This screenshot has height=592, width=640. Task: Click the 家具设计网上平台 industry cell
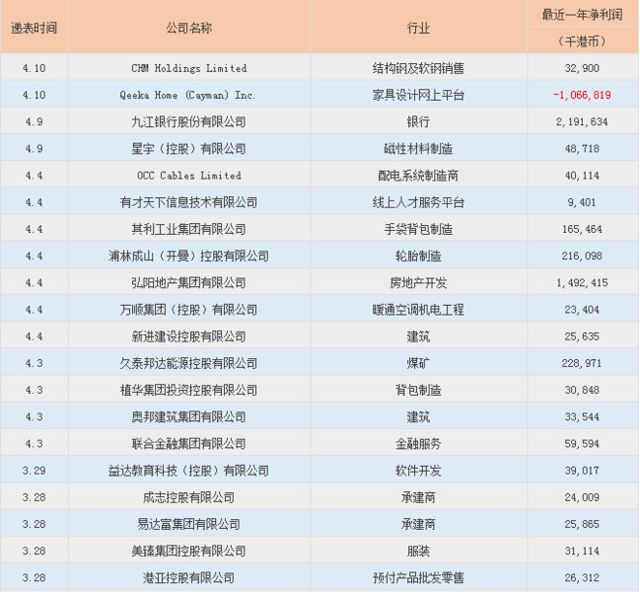[x=418, y=95]
